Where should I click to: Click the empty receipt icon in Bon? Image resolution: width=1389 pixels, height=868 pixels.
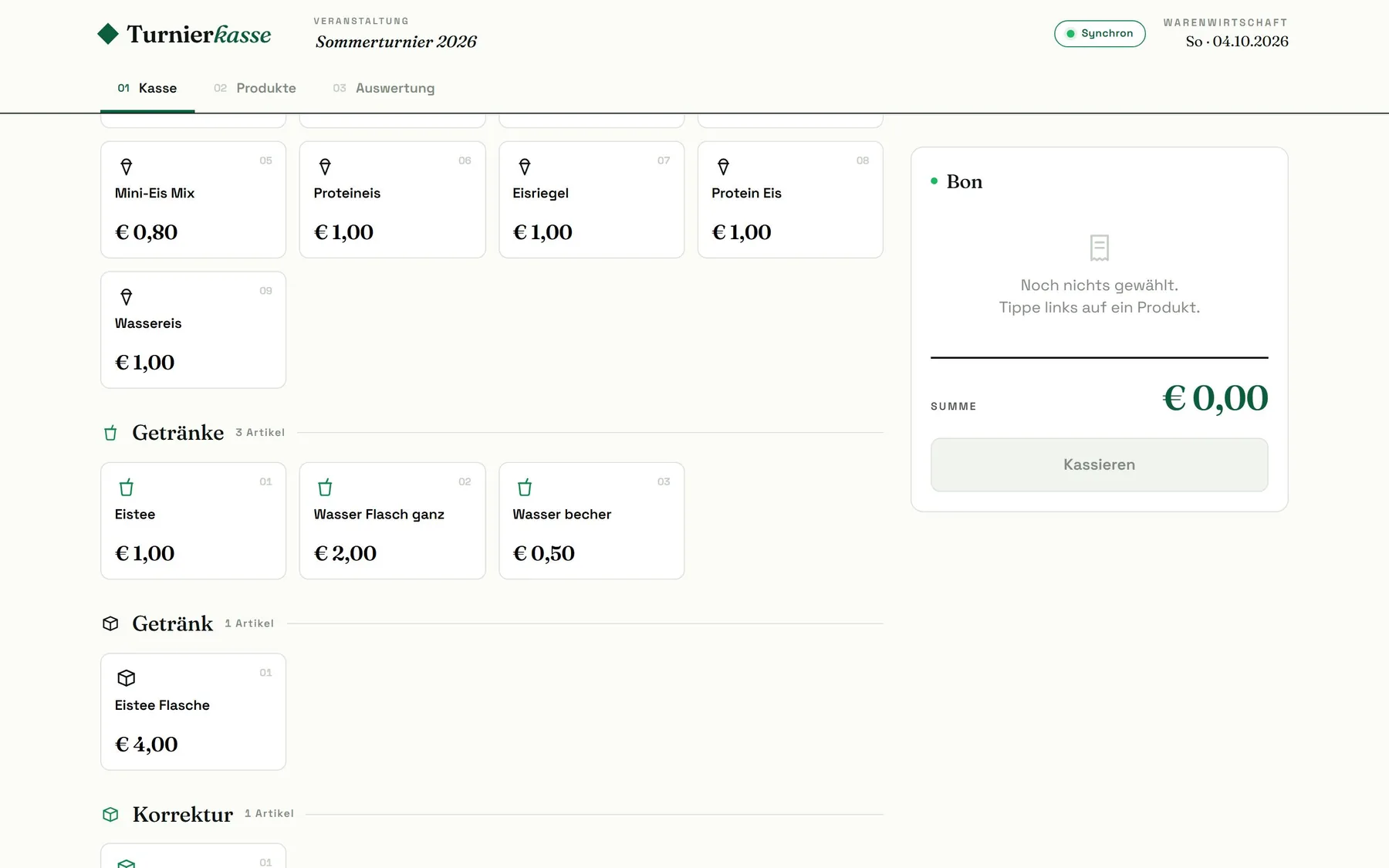click(1100, 248)
